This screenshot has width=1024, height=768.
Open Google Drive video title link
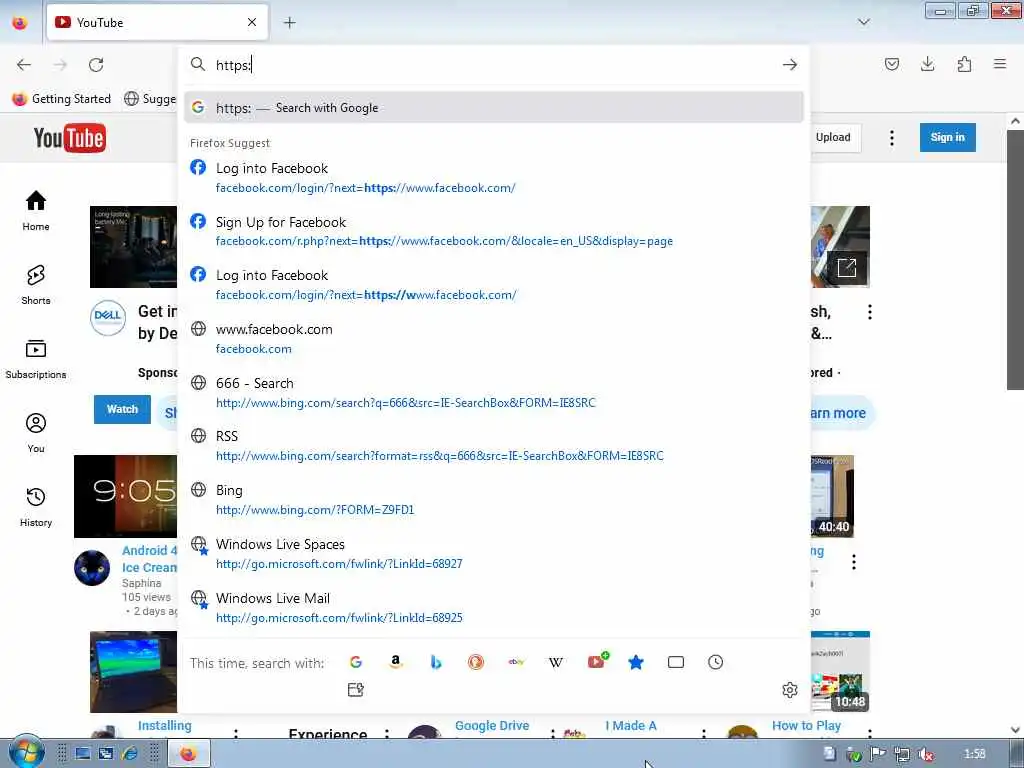point(492,726)
